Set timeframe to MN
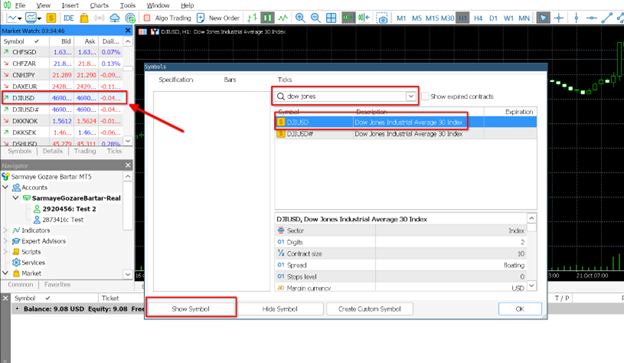Image resolution: width=624 pixels, height=363 pixels. coord(524,18)
